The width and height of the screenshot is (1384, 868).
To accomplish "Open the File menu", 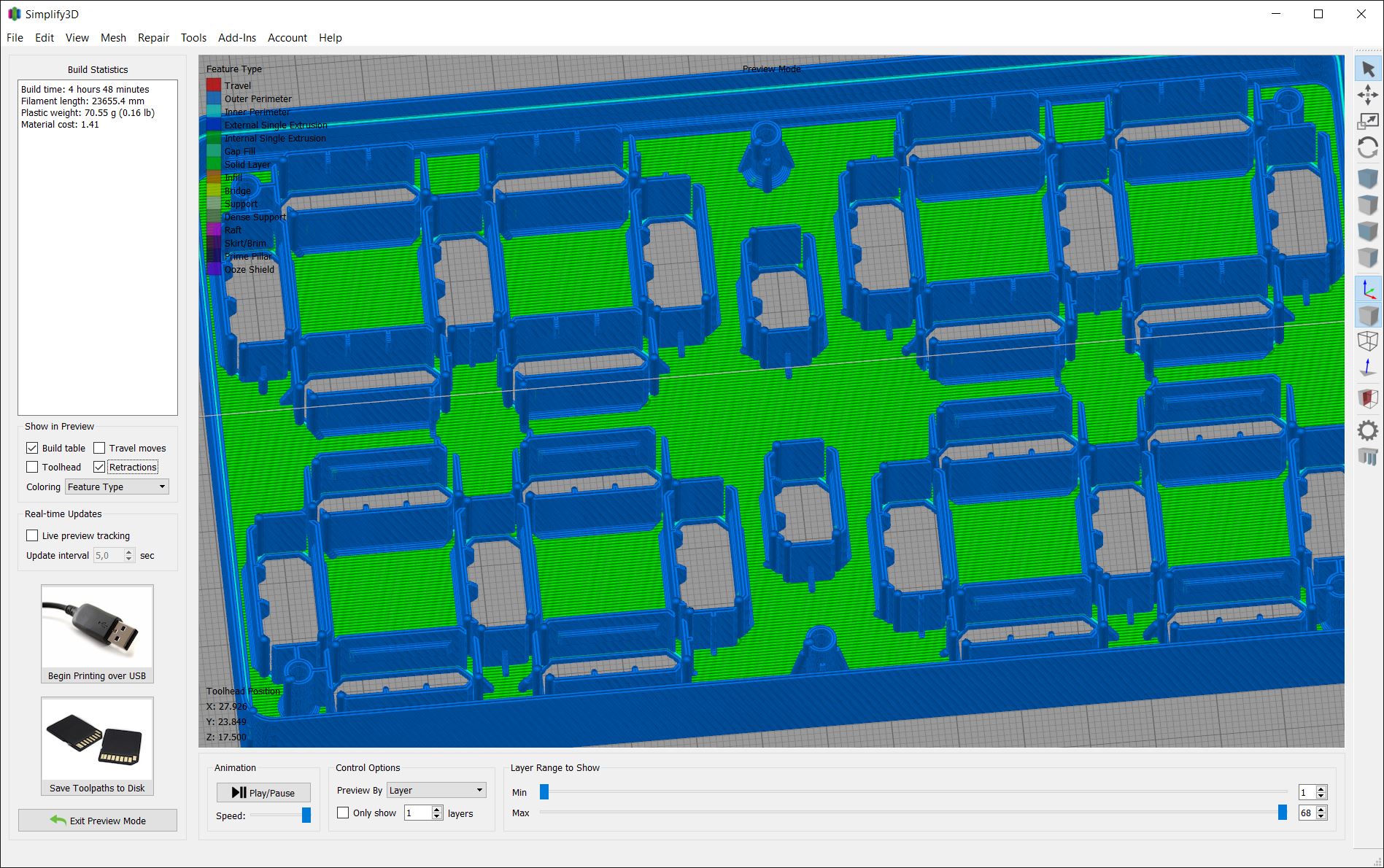I will tap(15, 38).
